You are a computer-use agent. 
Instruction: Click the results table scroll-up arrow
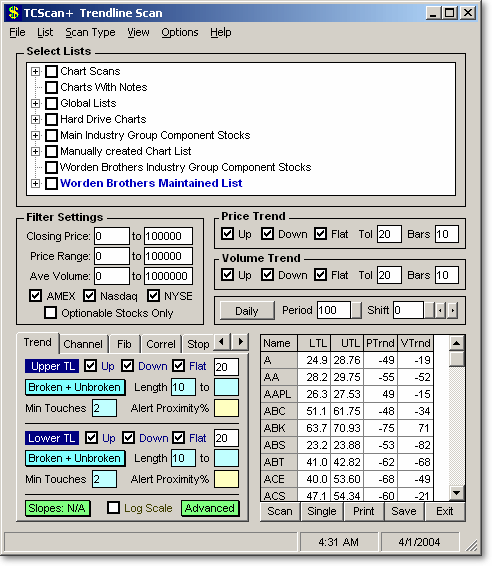(456, 343)
